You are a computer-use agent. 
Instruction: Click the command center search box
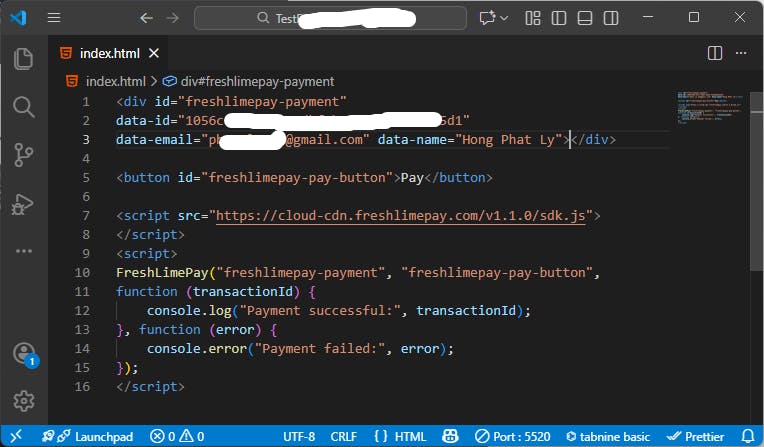coord(330,18)
